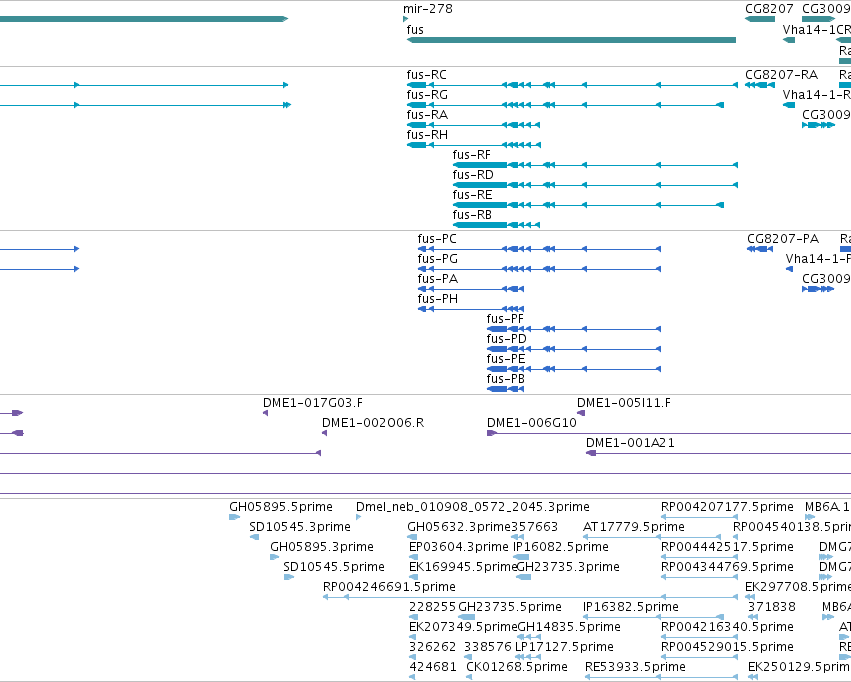This screenshot has height=682, width=851.
Task: Select the RP004246691.5prime EST label
Action: click(x=389, y=588)
